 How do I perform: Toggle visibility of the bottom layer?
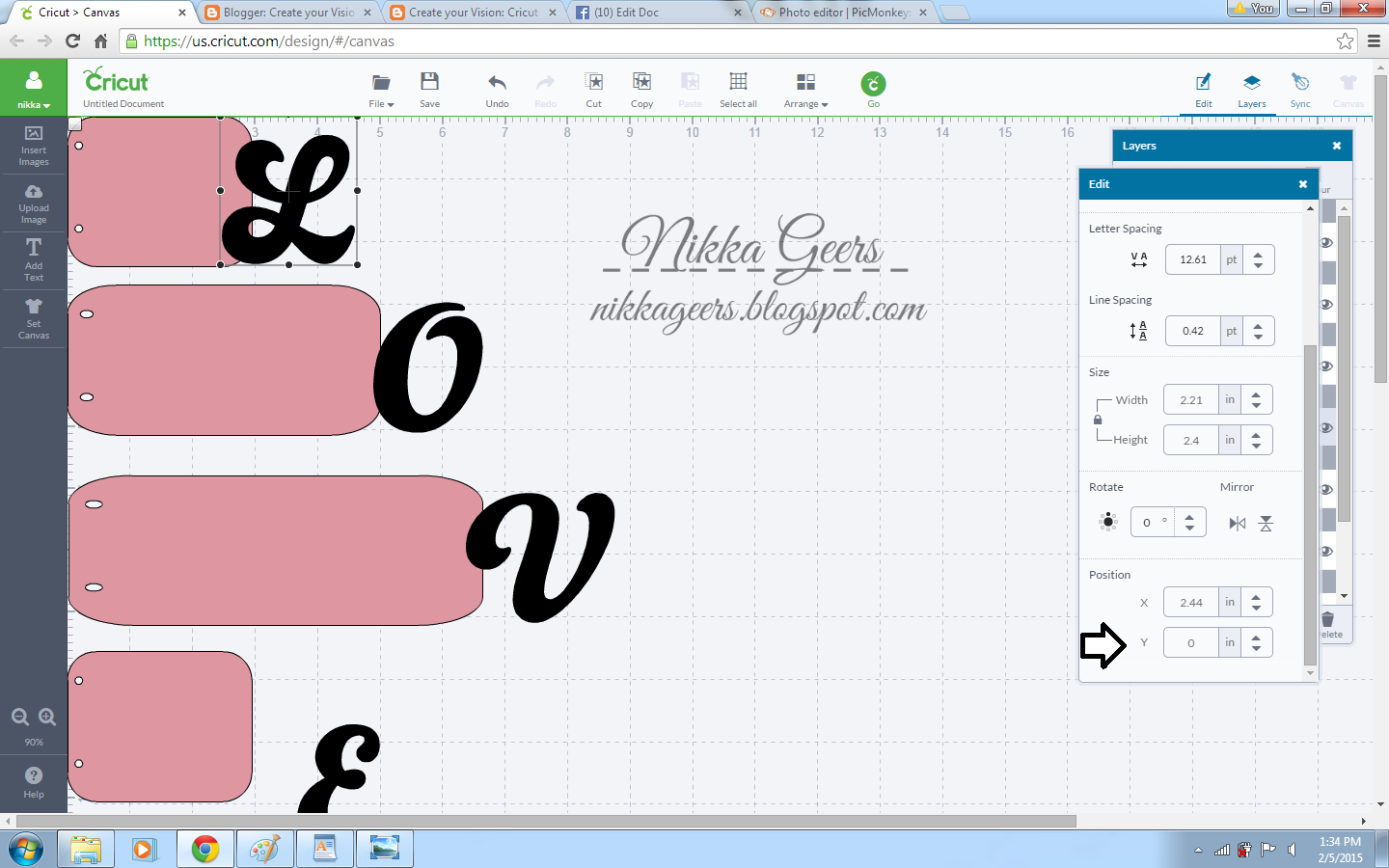point(1326,551)
